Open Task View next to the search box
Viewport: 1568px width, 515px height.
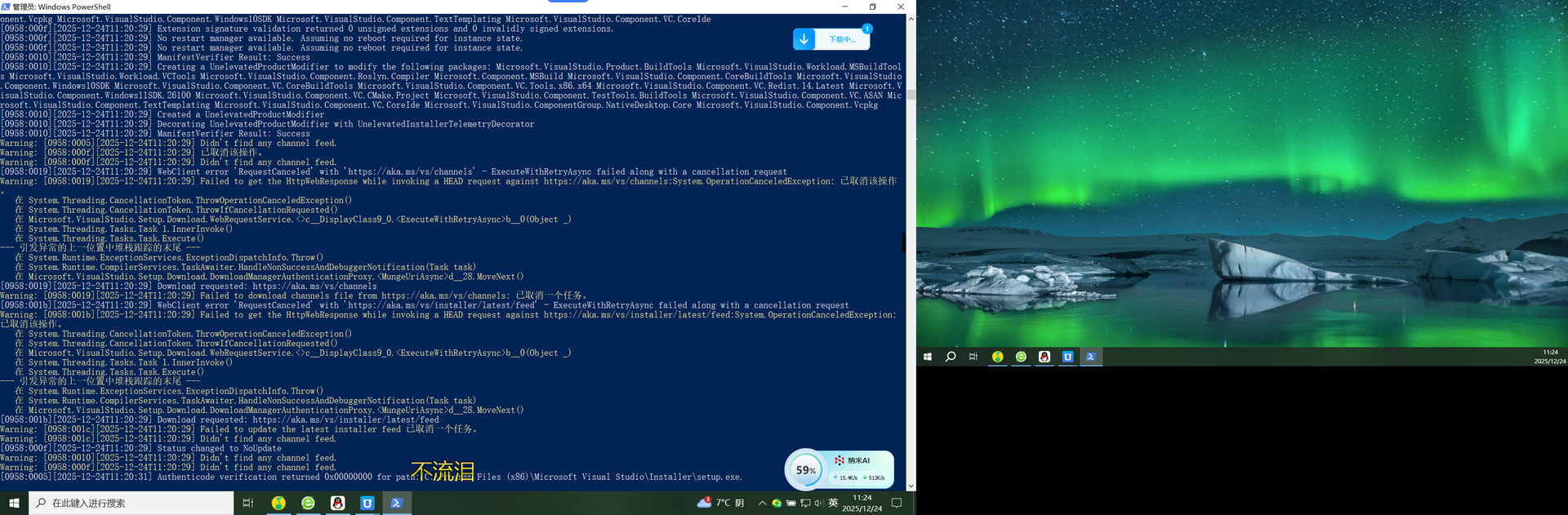point(248,504)
